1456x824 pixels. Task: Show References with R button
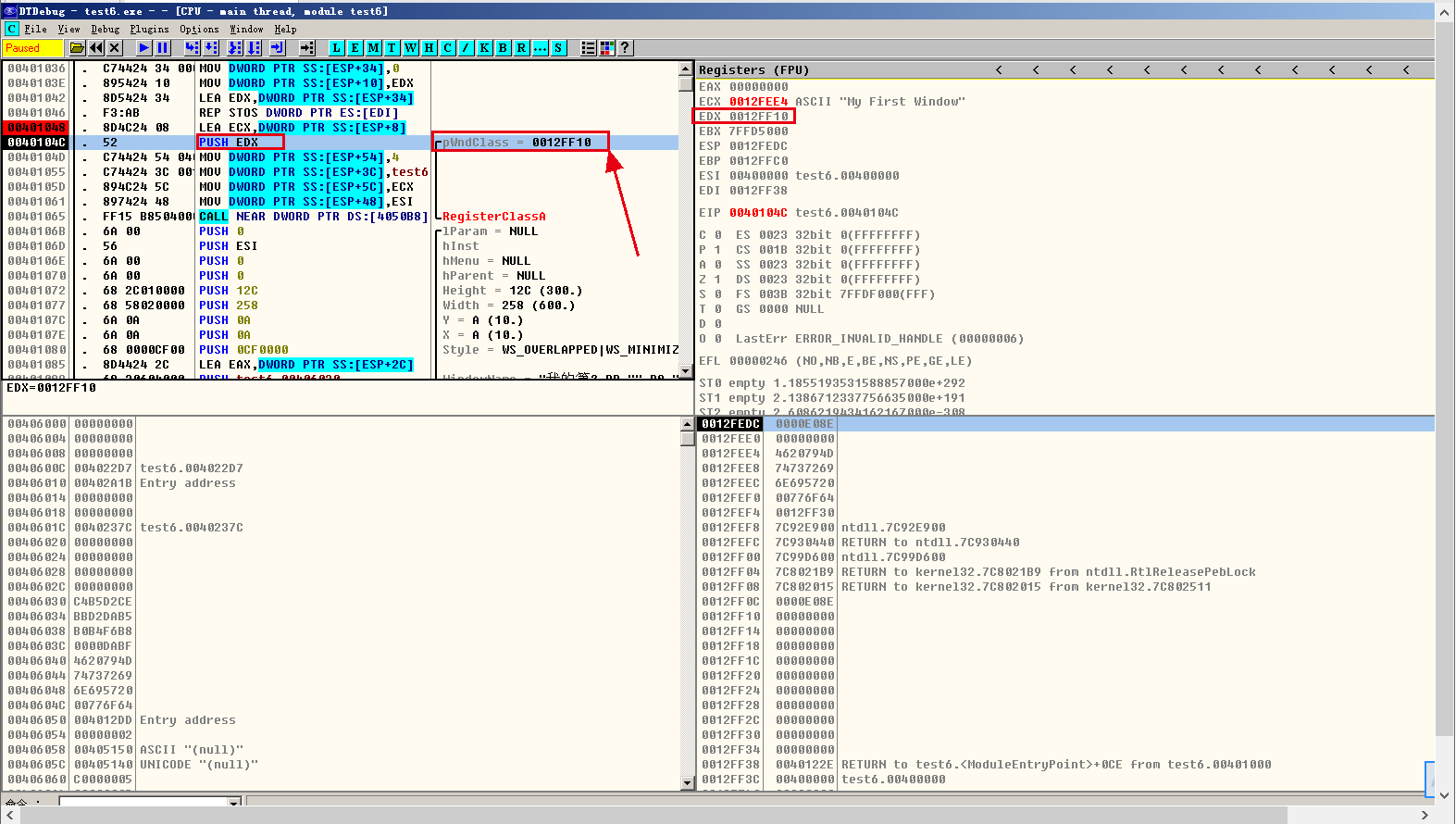[522, 48]
